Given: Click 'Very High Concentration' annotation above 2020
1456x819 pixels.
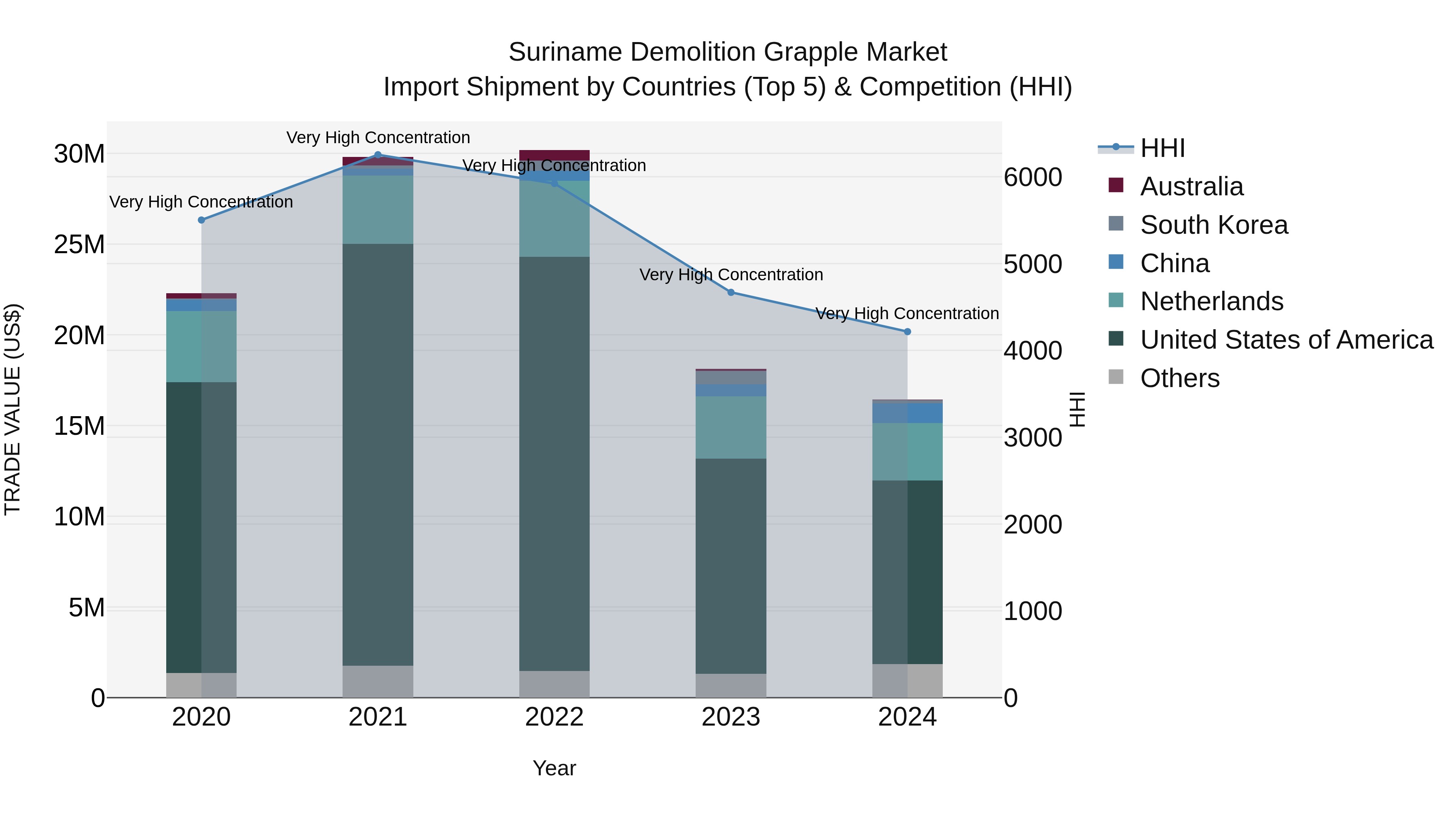Looking at the screenshot, I should click(201, 202).
